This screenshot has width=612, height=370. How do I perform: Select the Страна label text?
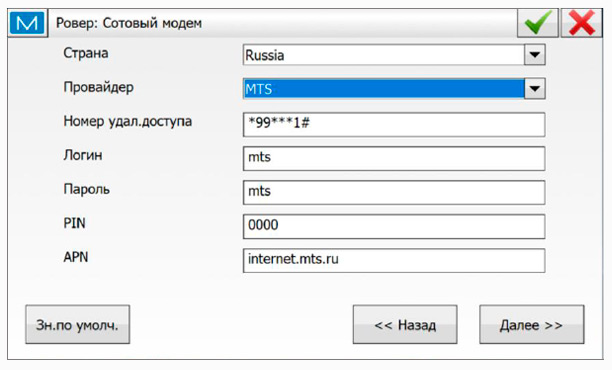pos(86,53)
